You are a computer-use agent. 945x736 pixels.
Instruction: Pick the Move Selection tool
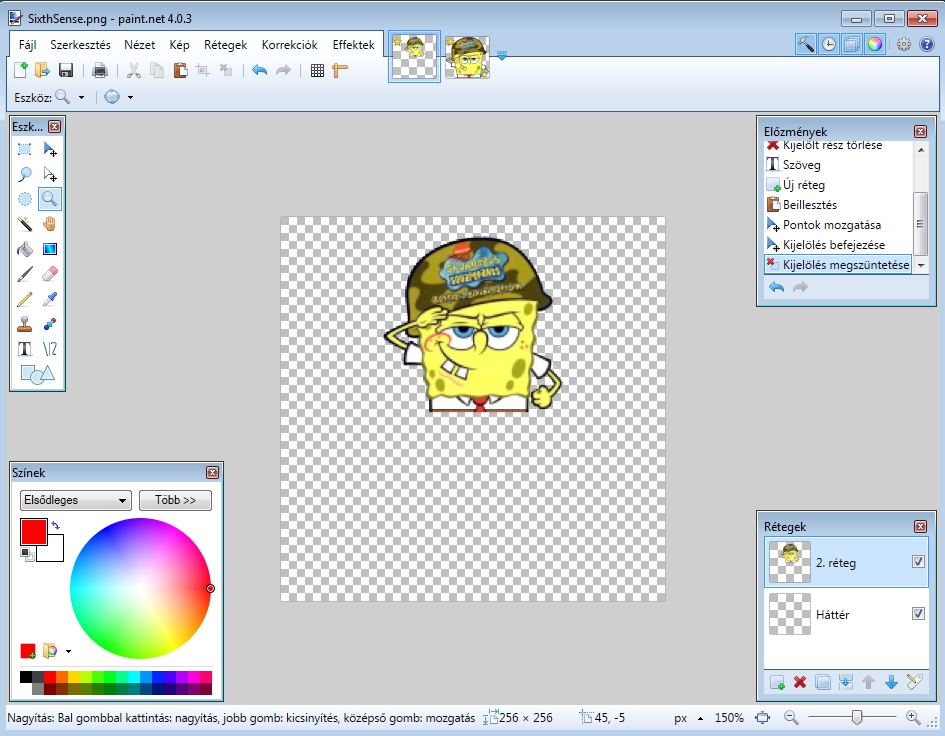click(x=50, y=174)
